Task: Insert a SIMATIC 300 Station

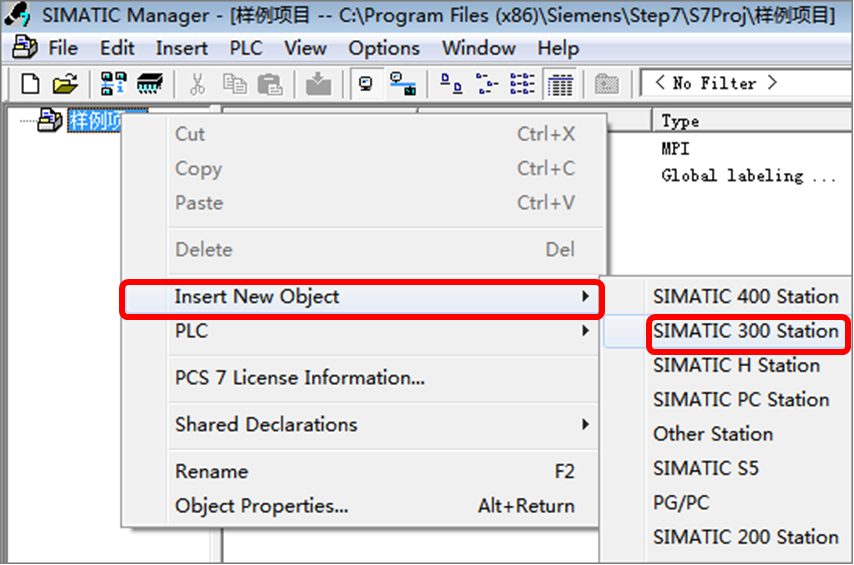Action: point(727,331)
